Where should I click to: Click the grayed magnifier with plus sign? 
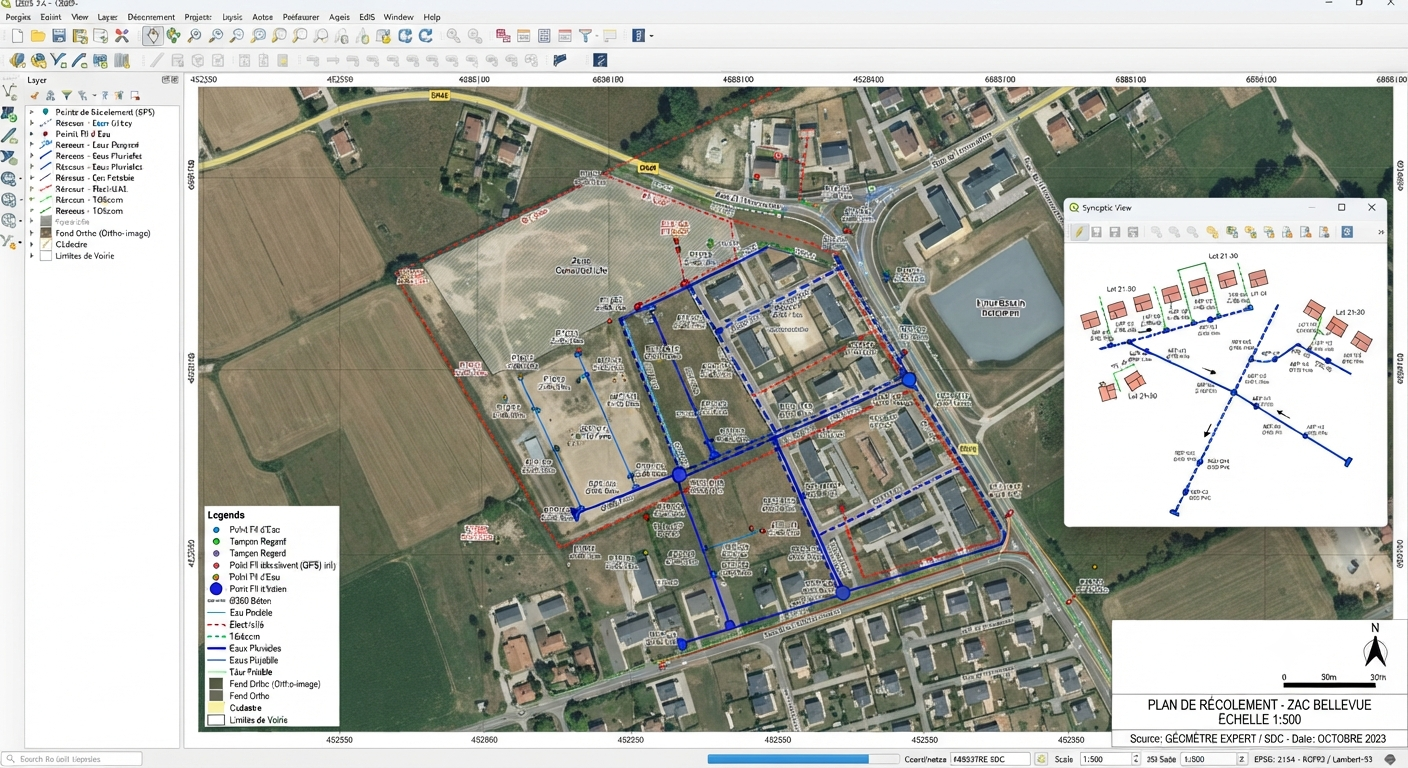453,36
